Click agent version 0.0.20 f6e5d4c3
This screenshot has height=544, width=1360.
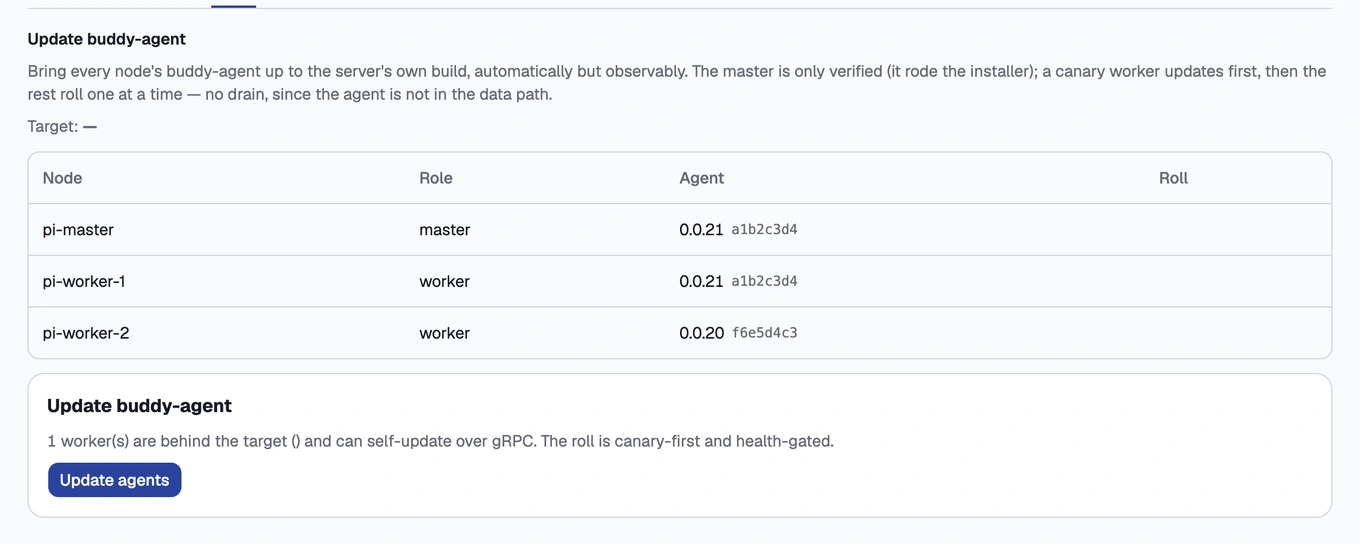738,333
